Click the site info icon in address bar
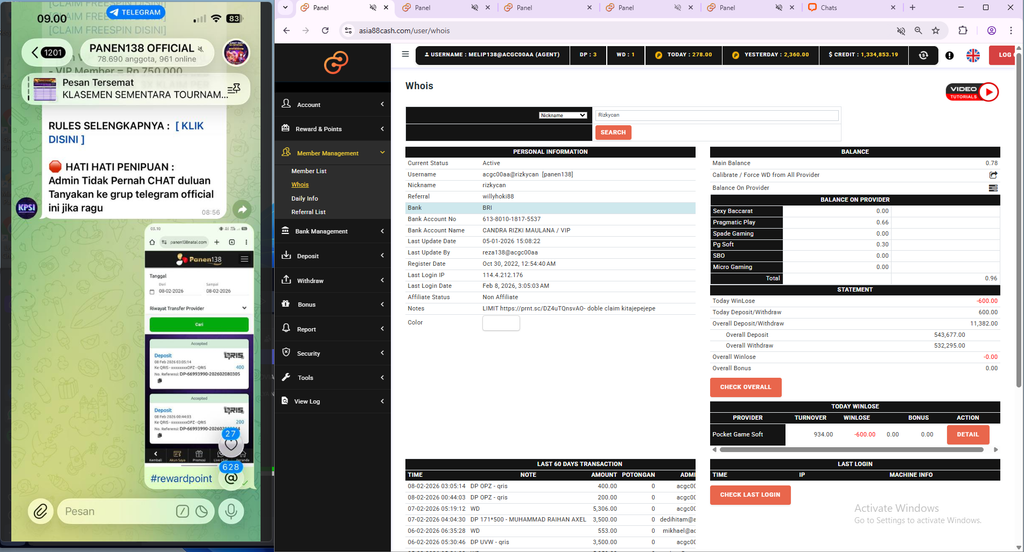 tap(348, 31)
